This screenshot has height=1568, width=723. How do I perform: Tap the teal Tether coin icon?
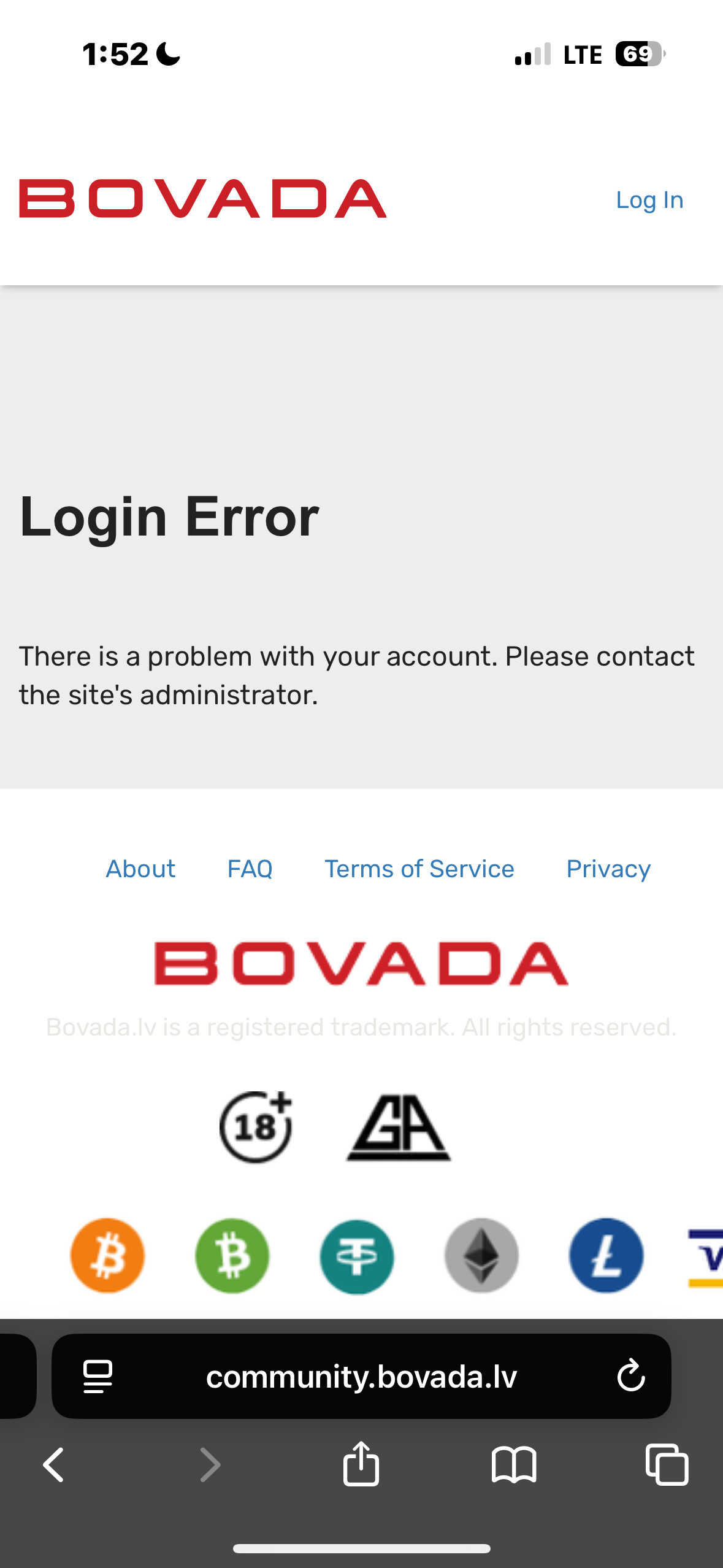point(357,1256)
